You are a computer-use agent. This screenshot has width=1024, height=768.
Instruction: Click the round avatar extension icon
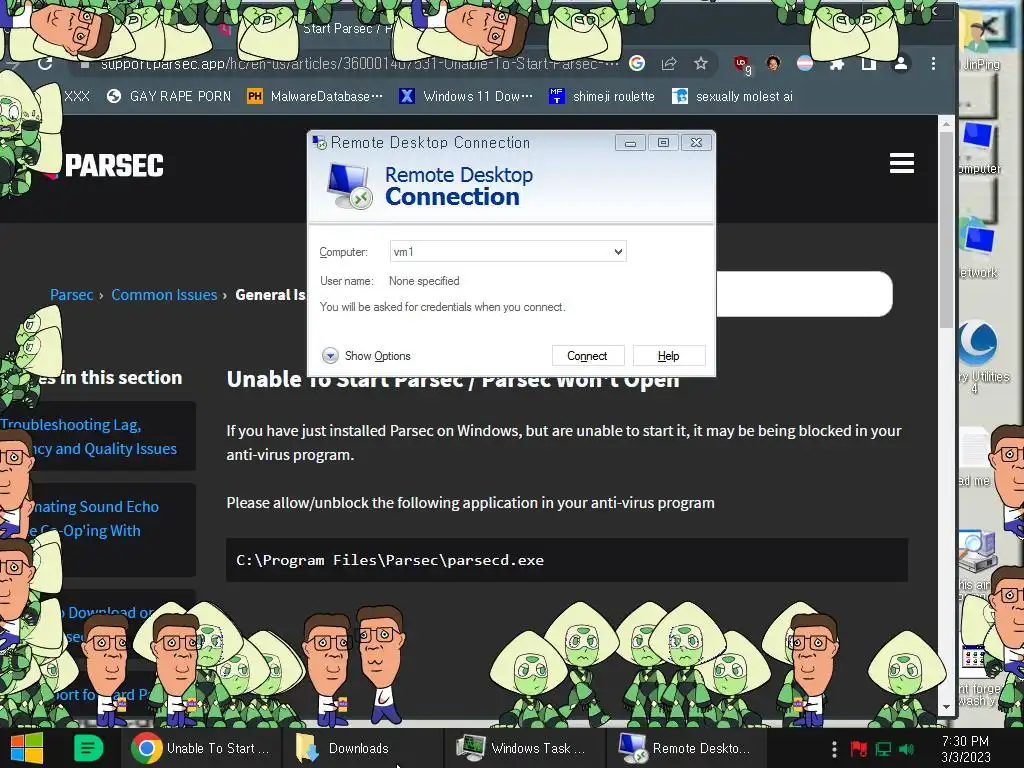click(x=773, y=63)
